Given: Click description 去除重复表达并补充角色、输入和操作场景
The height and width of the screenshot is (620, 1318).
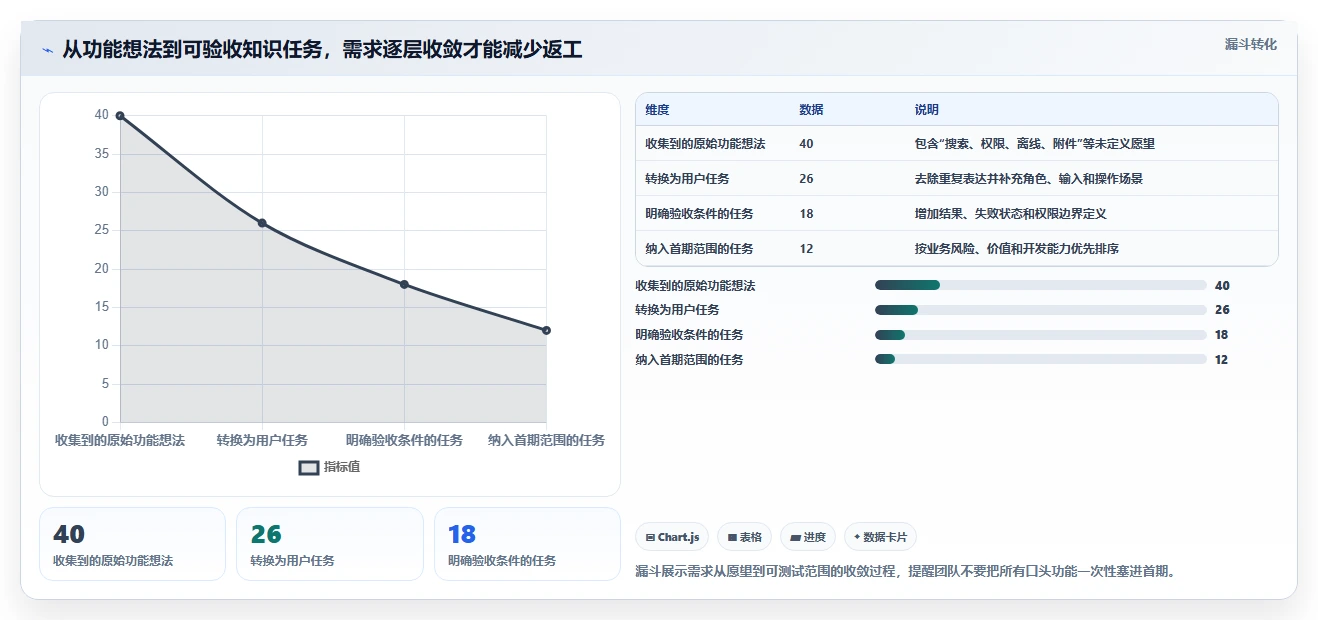Looking at the screenshot, I should tap(1028, 179).
